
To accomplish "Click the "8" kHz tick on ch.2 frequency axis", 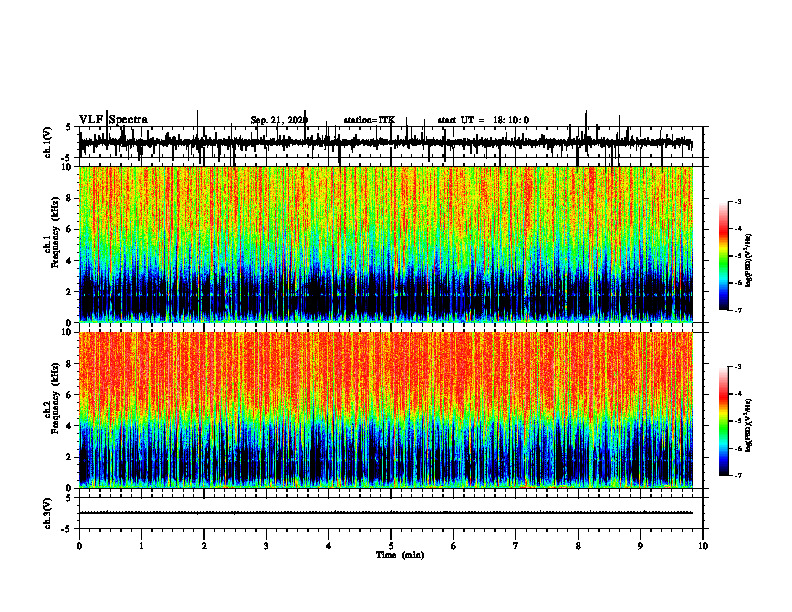I will coord(71,364).
